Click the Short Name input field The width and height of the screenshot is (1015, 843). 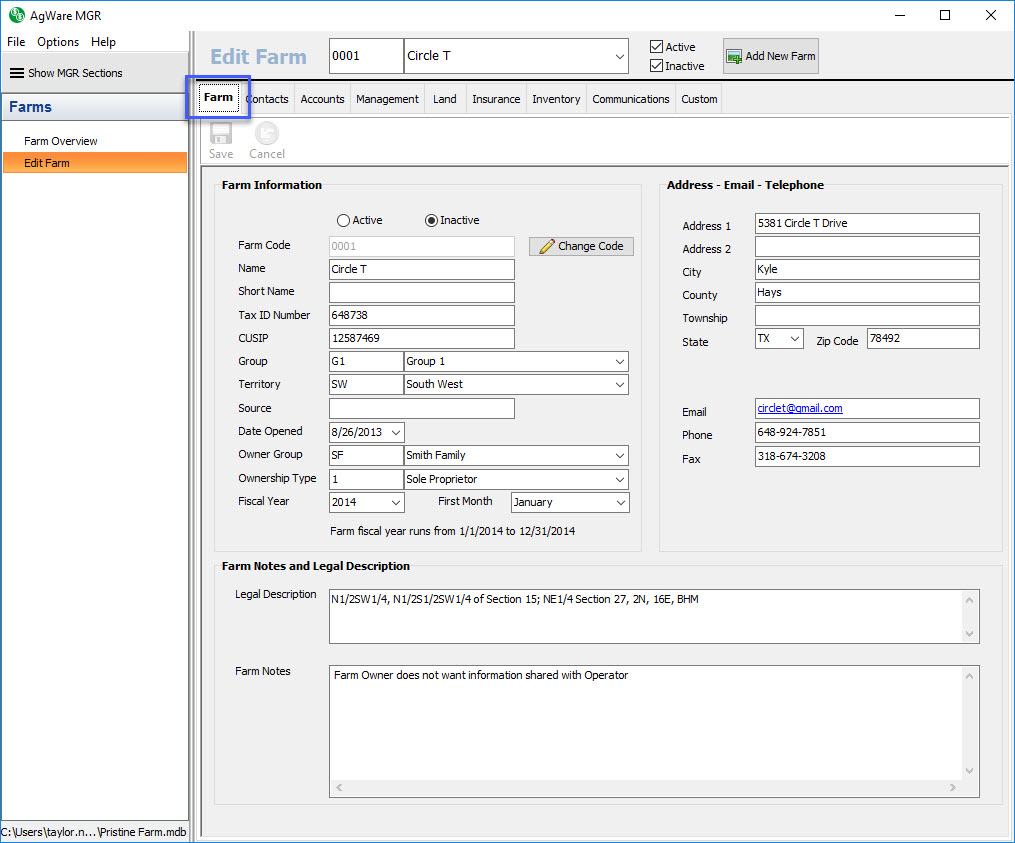(x=421, y=292)
